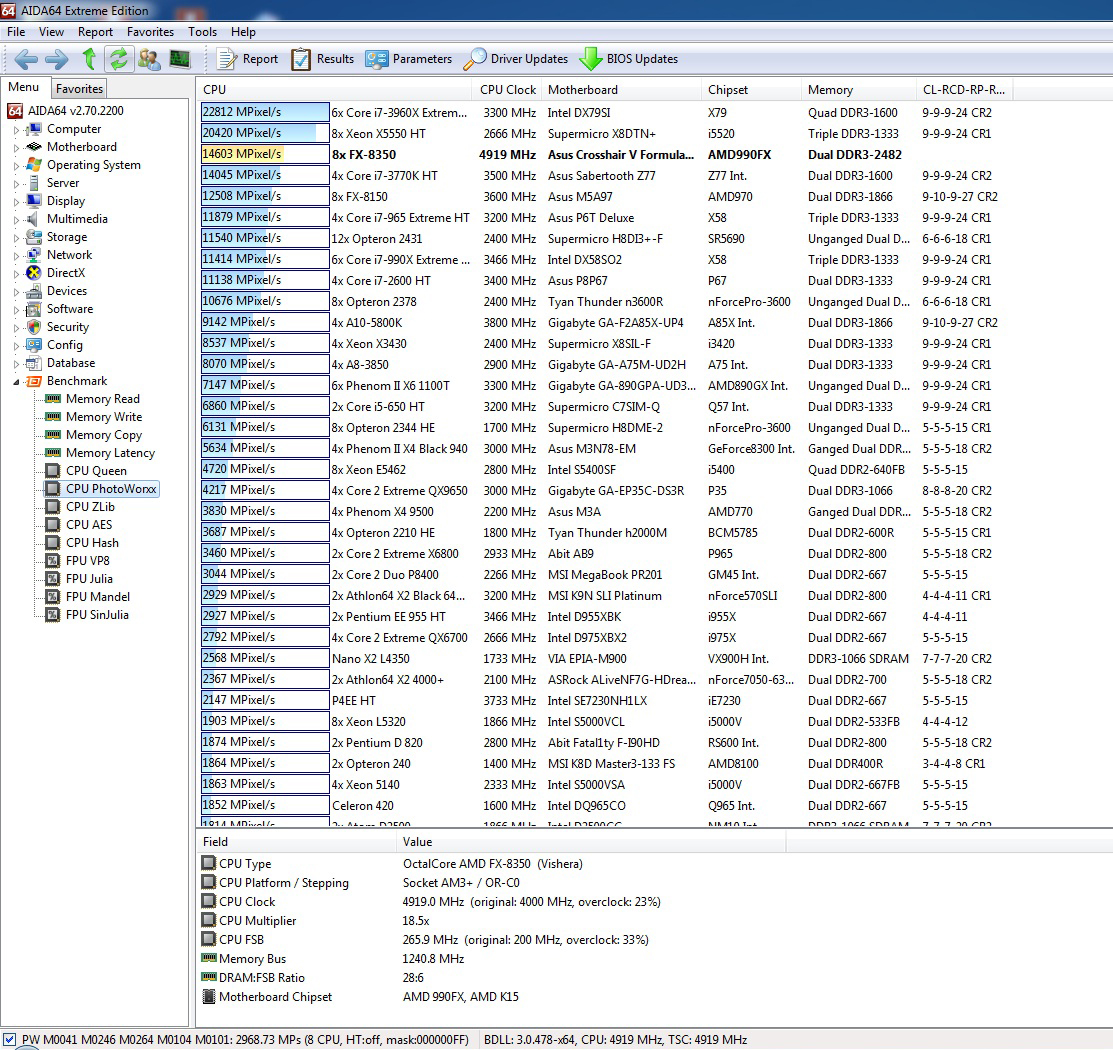Switch to the Menu tab
Screen dimensions: 1113x1050
tap(23, 87)
